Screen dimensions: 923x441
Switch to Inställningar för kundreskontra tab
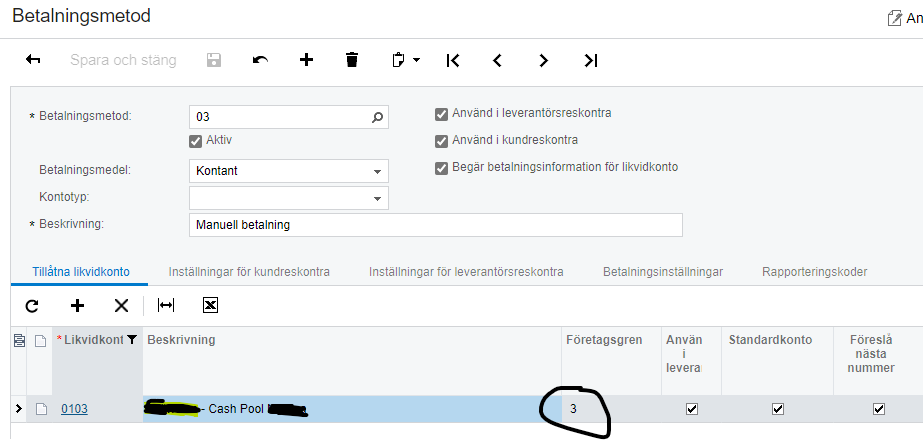click(x=249, y=272)
